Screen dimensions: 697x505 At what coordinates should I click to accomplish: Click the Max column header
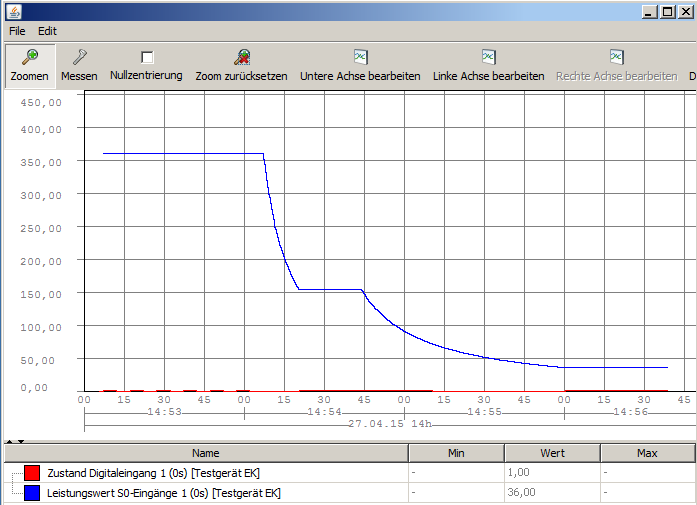[647, 453]
